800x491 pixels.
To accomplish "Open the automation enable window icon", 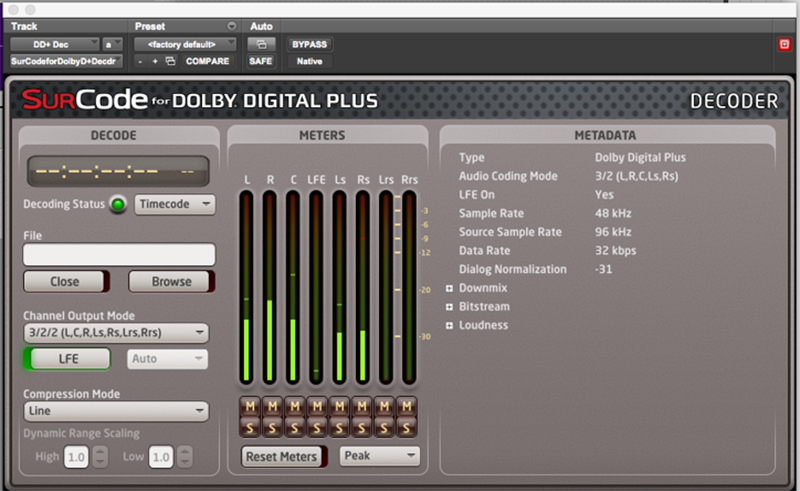I will click(x=260, y=44).
